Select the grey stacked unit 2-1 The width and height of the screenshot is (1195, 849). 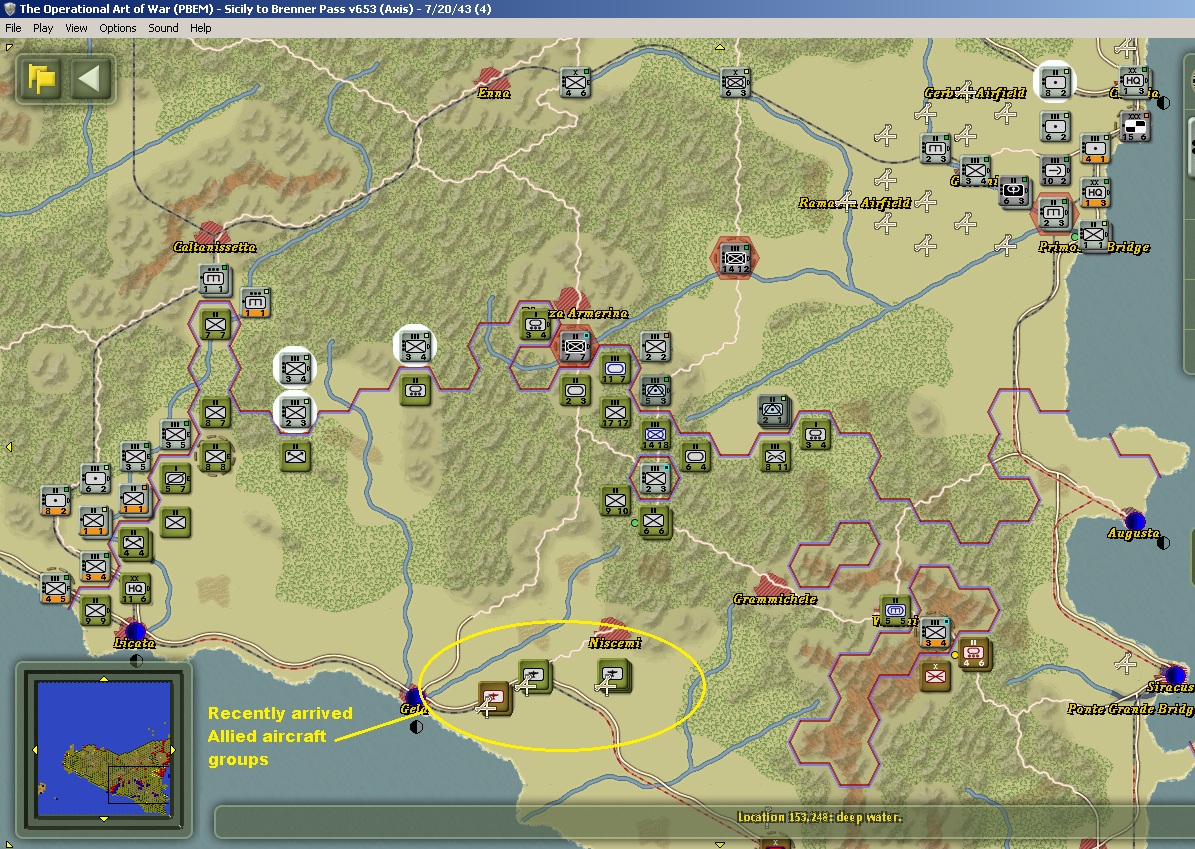point(774,411)
